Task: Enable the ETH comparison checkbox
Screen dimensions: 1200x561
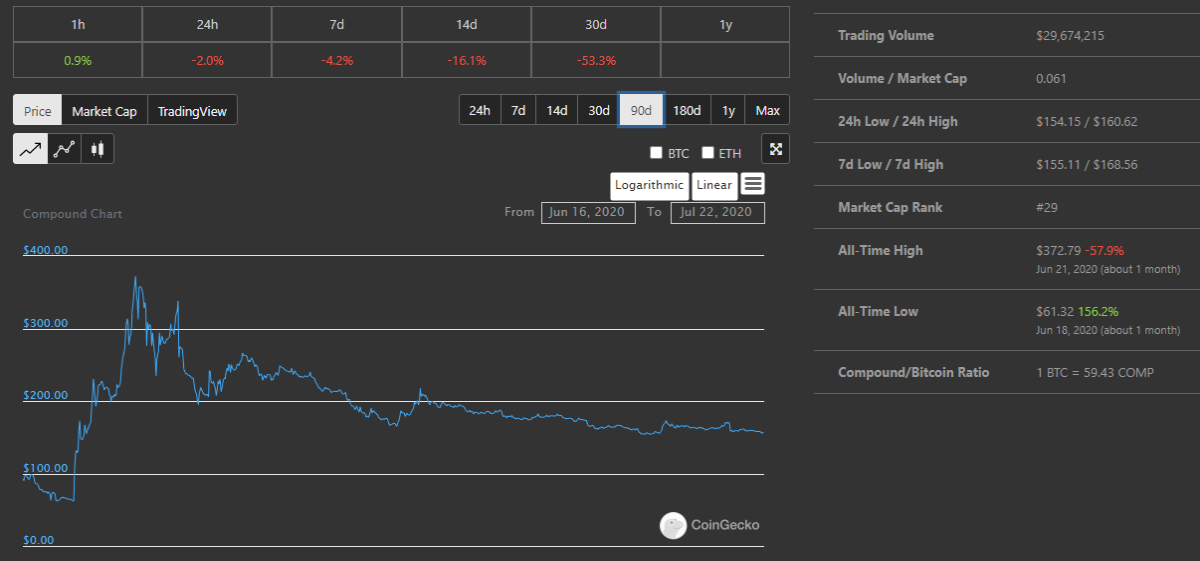Action: pos(708,153)
